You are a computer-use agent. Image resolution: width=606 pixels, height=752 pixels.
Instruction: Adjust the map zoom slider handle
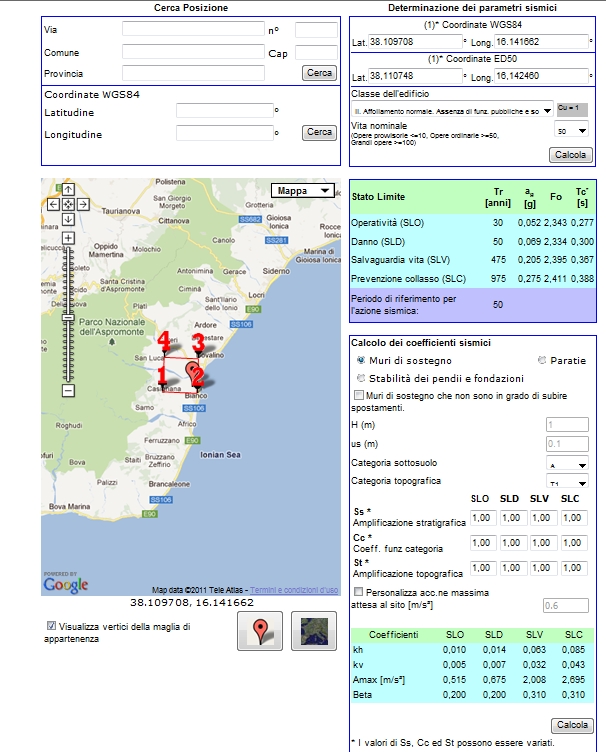(x=68, y=317)
